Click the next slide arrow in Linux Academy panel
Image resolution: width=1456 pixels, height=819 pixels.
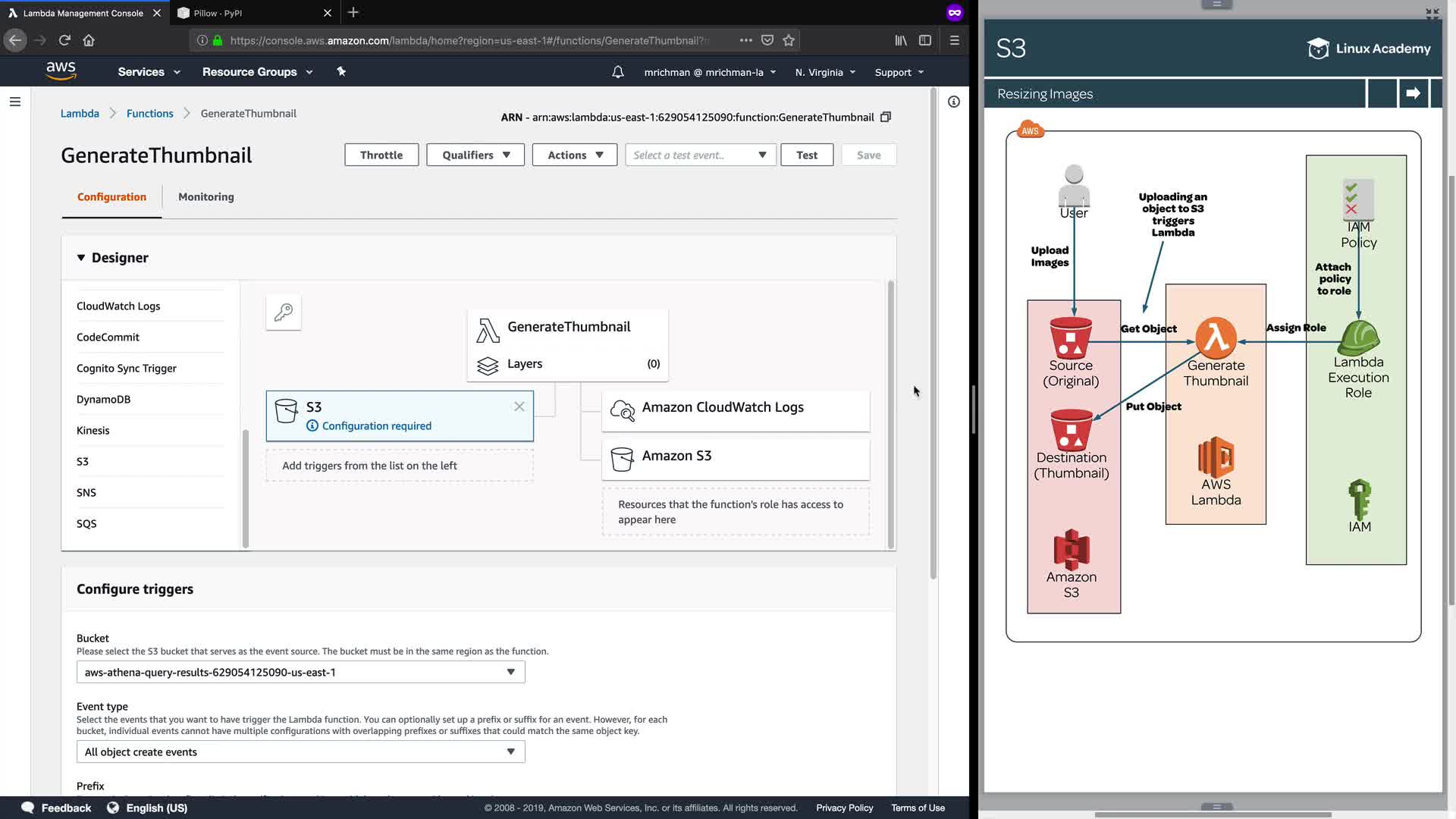pos(1413,93)
